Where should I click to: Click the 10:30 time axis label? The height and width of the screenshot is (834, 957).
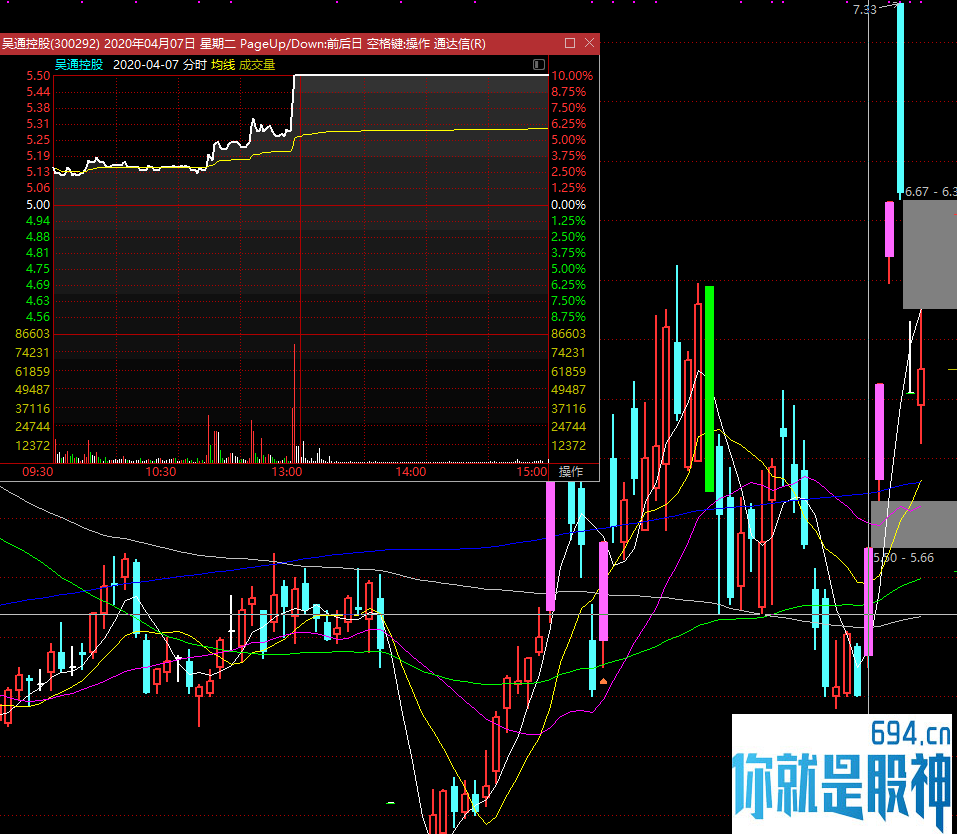coord(161,471)
